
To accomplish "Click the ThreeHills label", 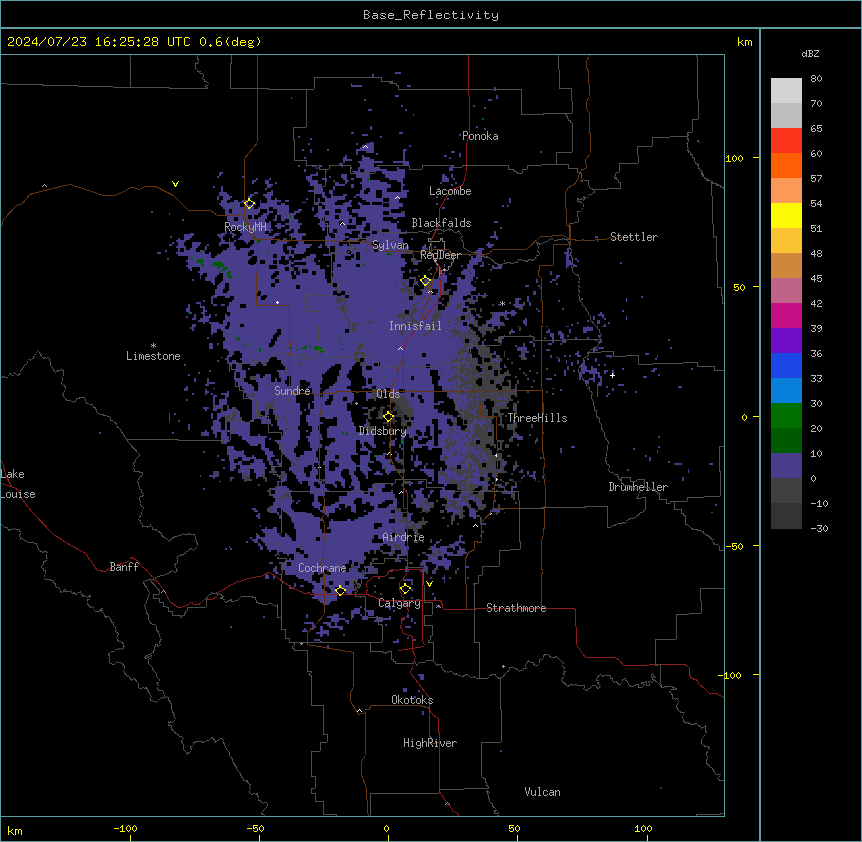I will [x=537, y=418].
